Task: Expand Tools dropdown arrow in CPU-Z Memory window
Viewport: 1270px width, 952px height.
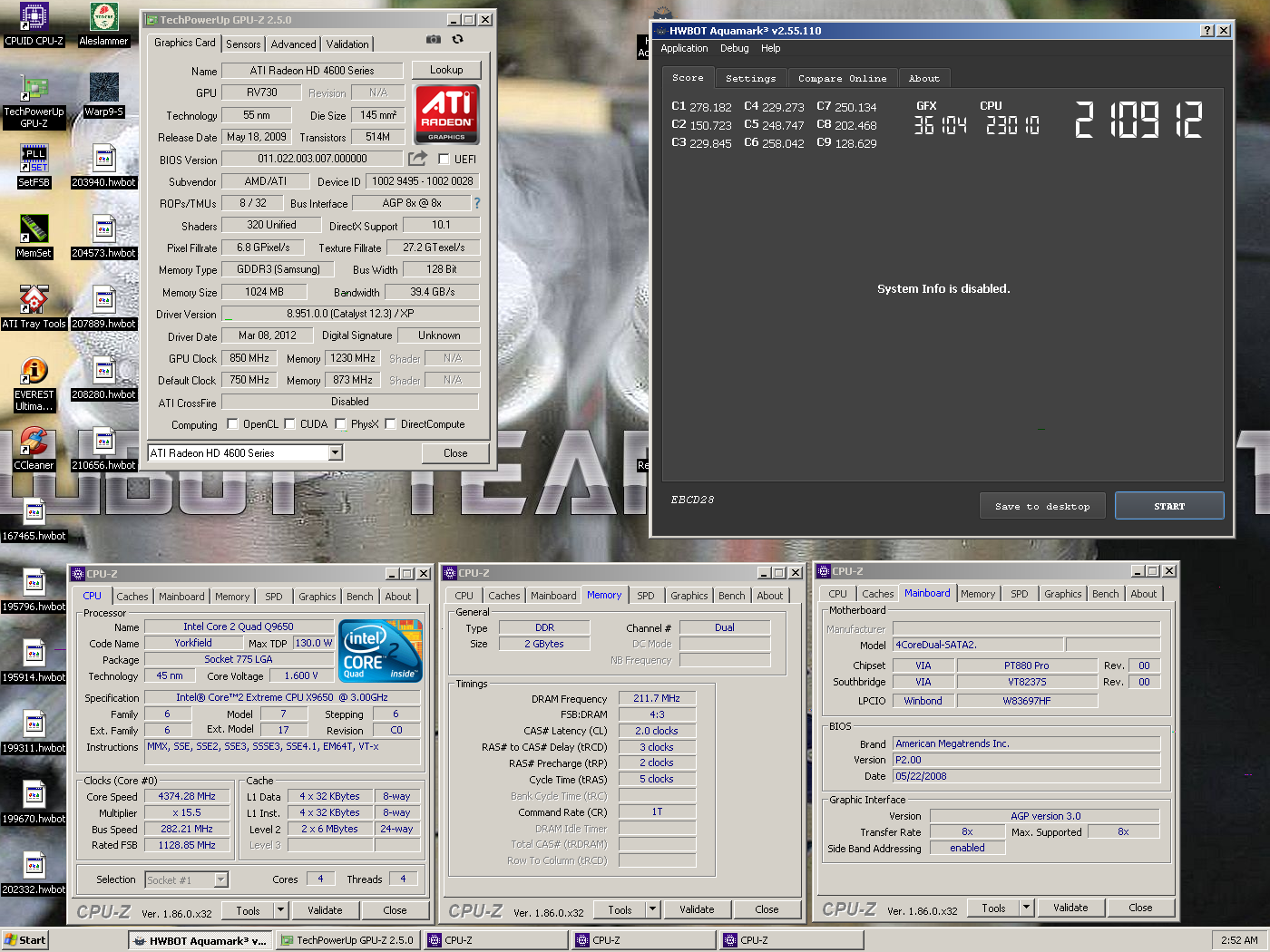Action: click(x=652, y=909)
